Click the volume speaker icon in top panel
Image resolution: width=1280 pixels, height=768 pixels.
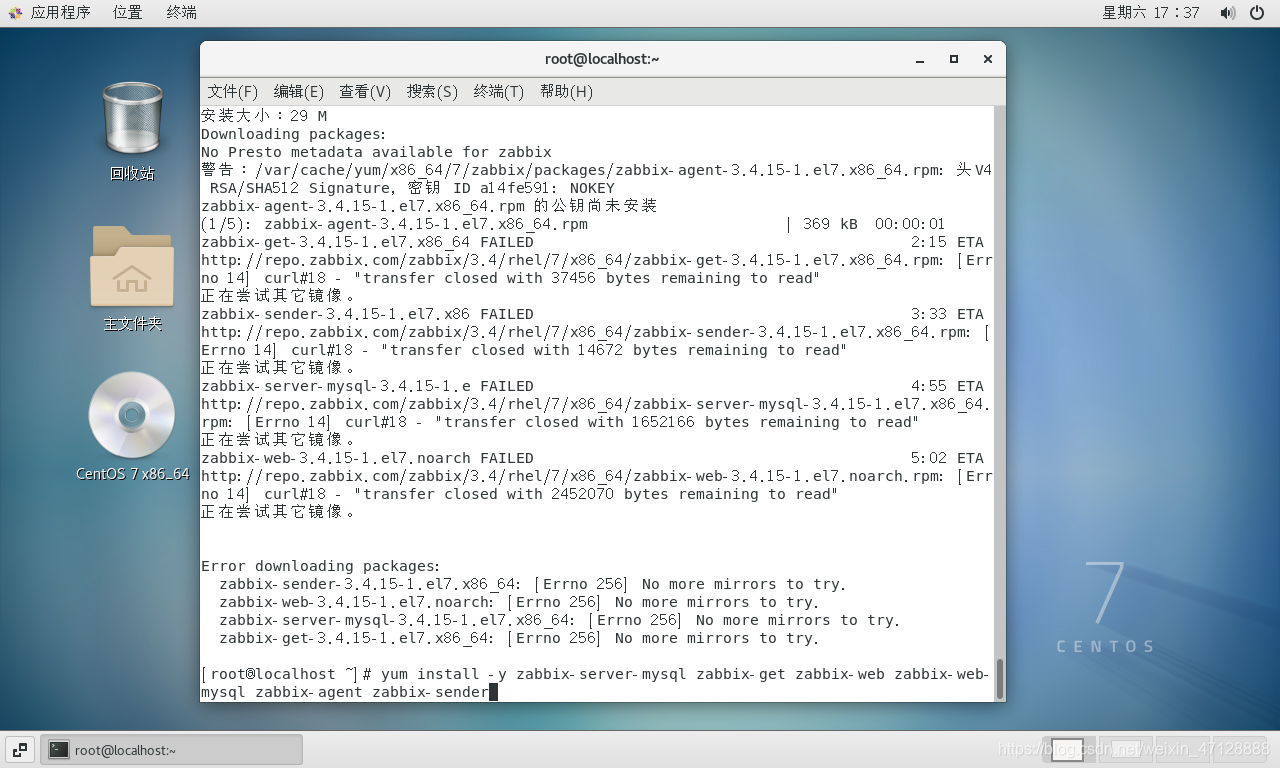click(1227, 13)
